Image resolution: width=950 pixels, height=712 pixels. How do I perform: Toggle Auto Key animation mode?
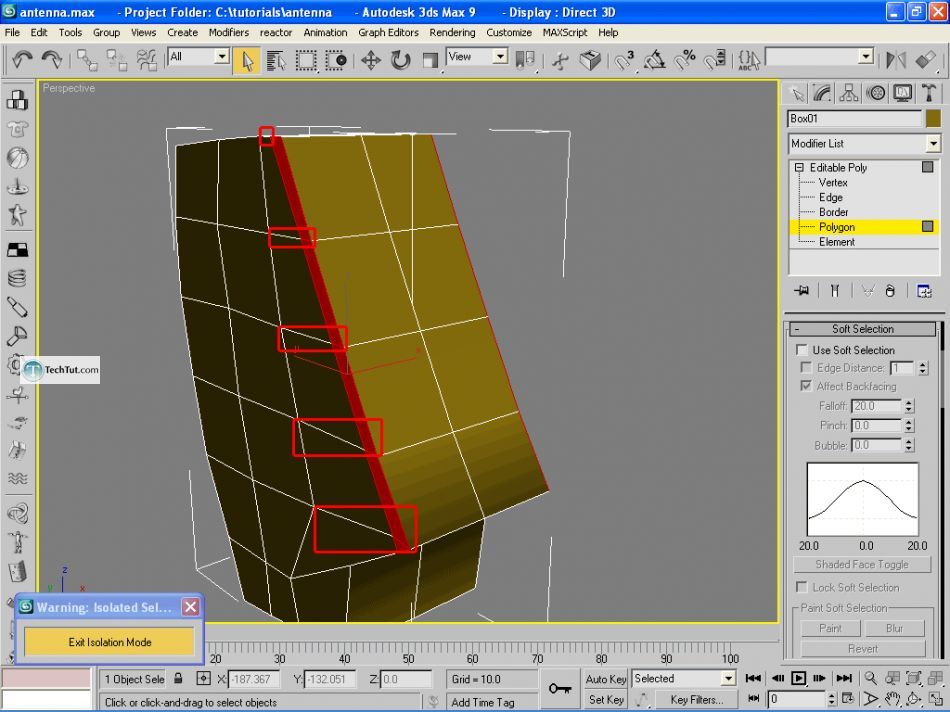tap(606, 679)
